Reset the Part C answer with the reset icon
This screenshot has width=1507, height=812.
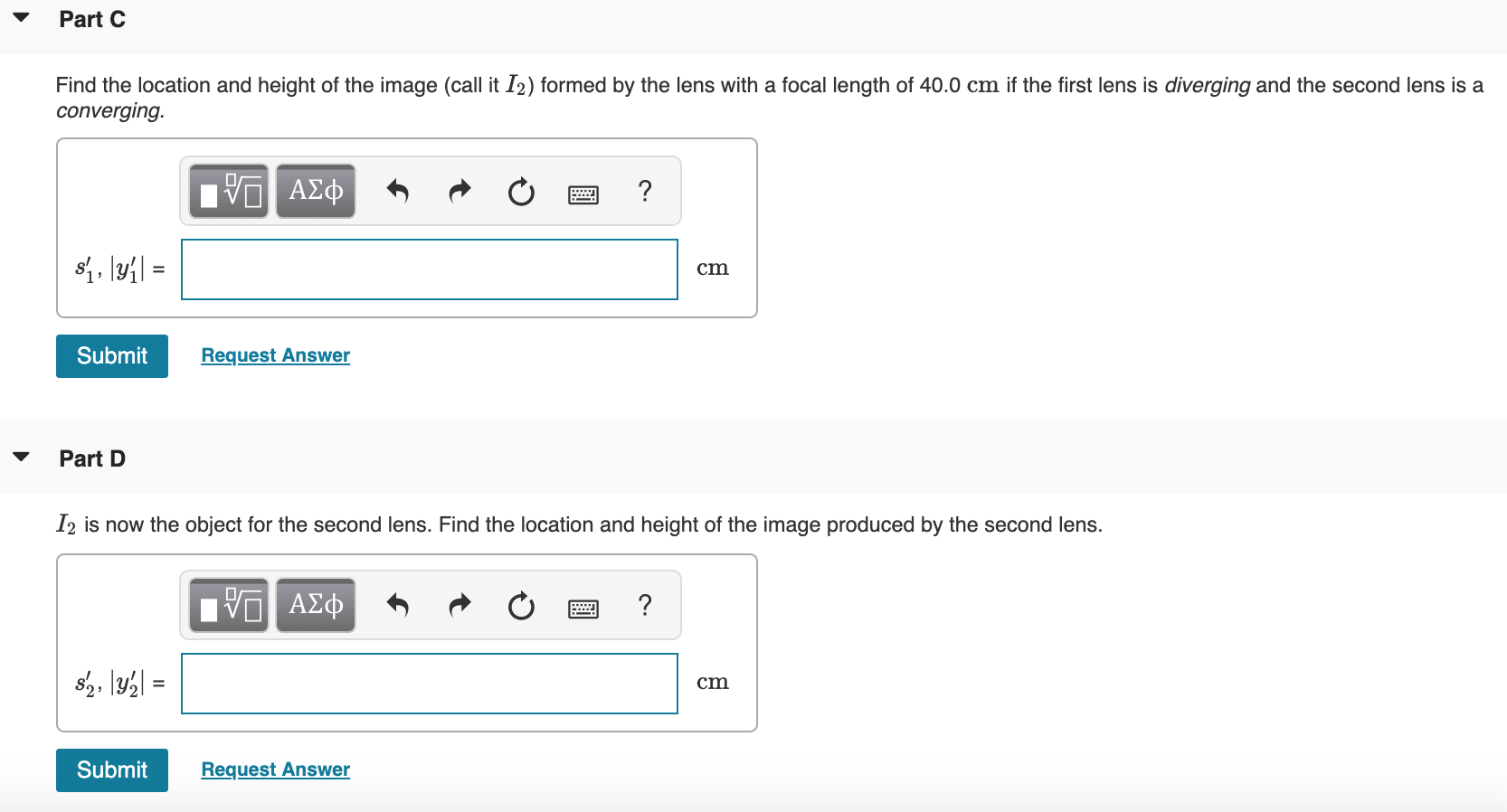[521, 191]
